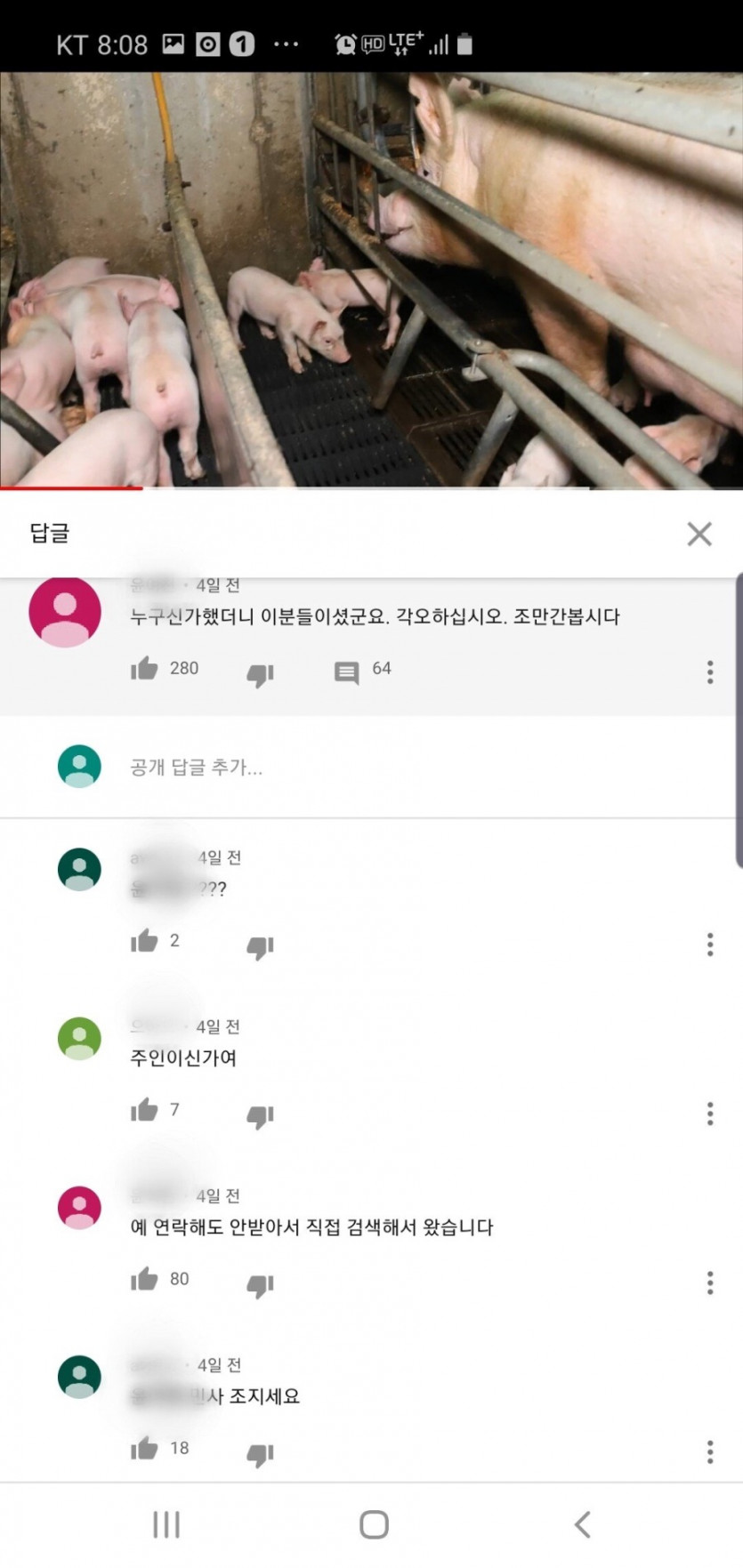This screenshot has height=1568, width=743.
Task: Like the top comment with 280 likes
Action: (144, 669)
